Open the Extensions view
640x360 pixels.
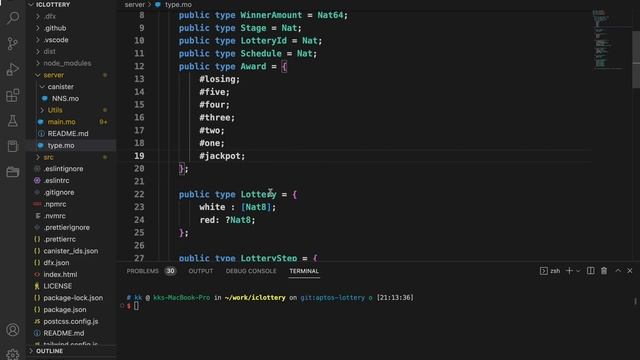coord(13,96)
